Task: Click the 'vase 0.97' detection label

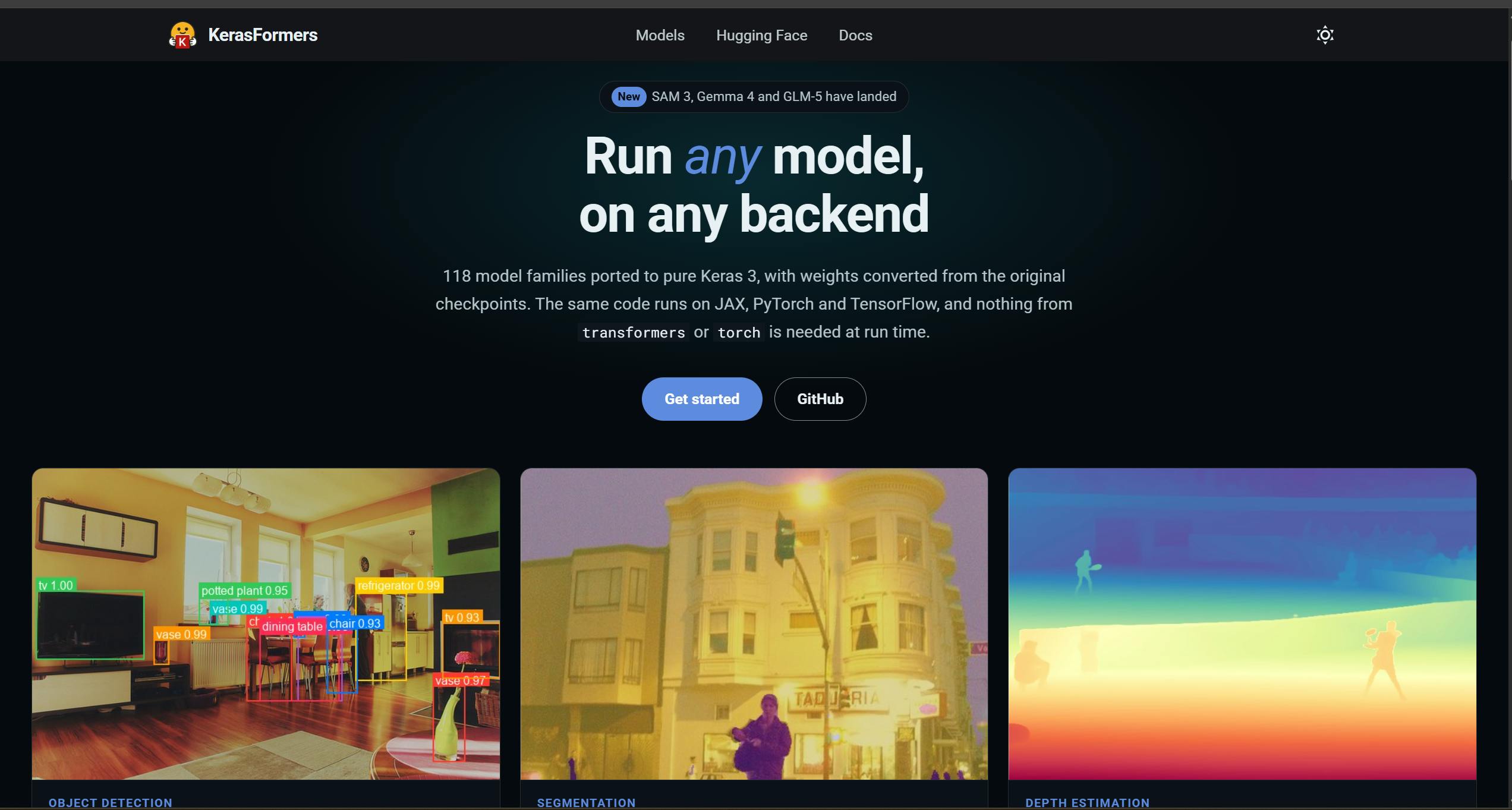Action: point(461,680)
